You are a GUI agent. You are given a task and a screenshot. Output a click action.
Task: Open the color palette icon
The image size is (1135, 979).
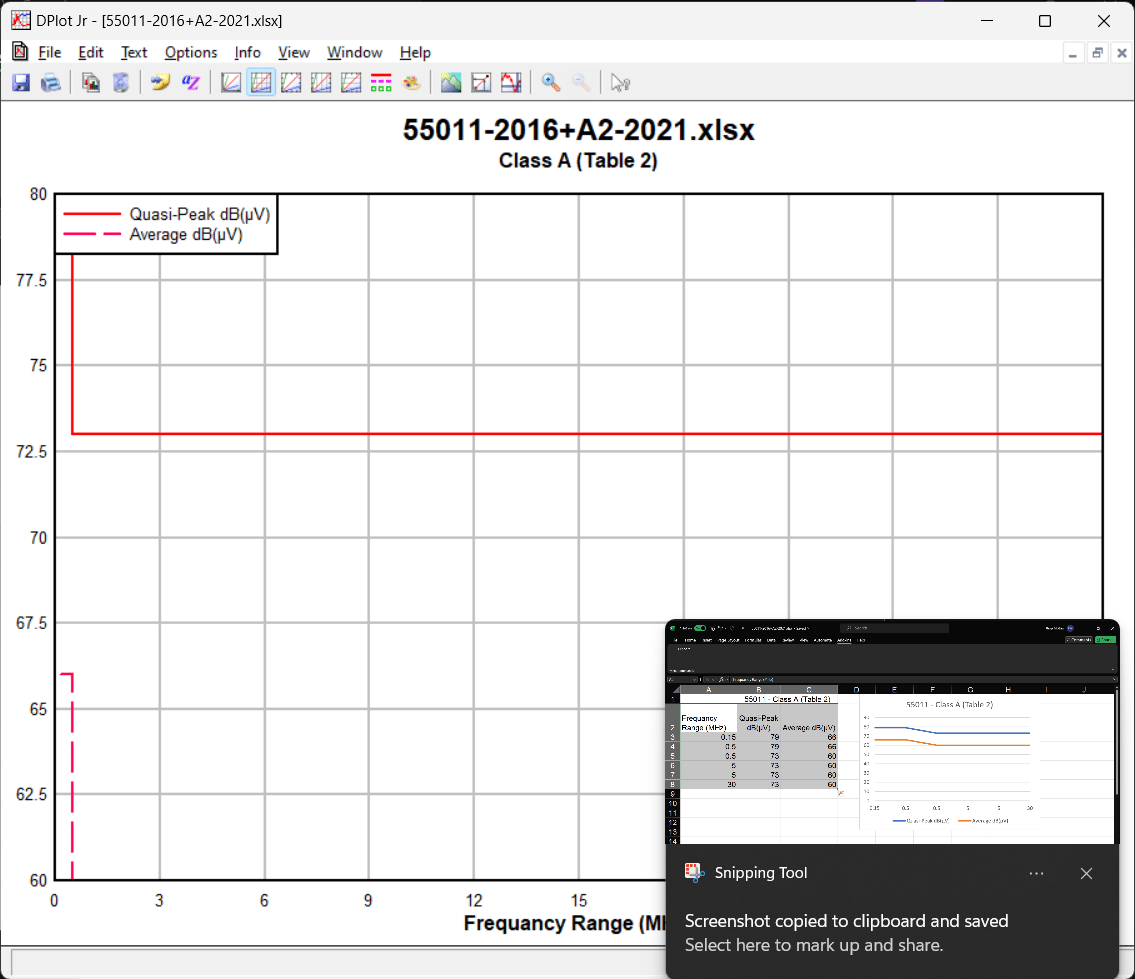tap(411, 83)
